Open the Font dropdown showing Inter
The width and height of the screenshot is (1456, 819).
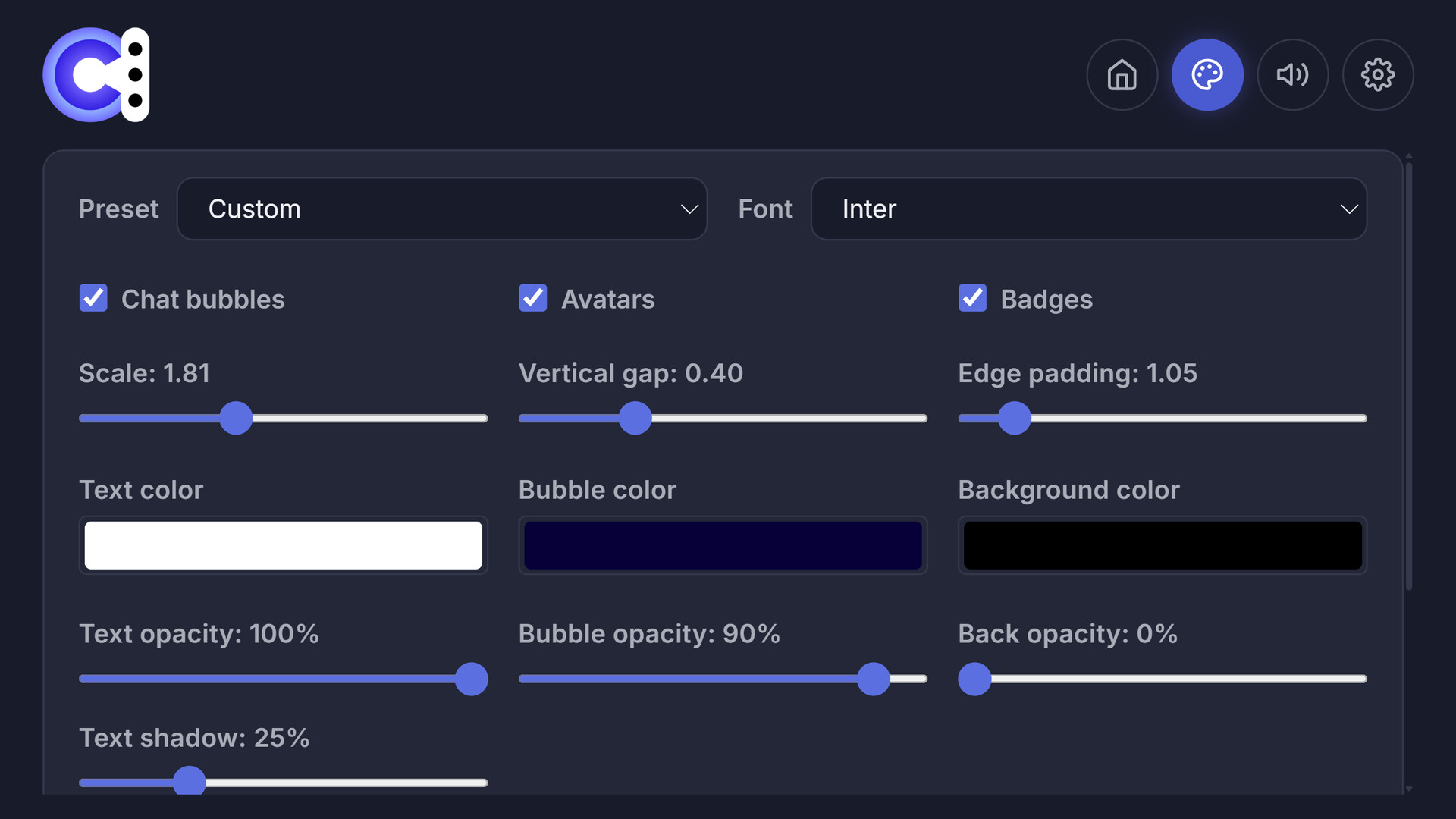(x=1088, y=209)
